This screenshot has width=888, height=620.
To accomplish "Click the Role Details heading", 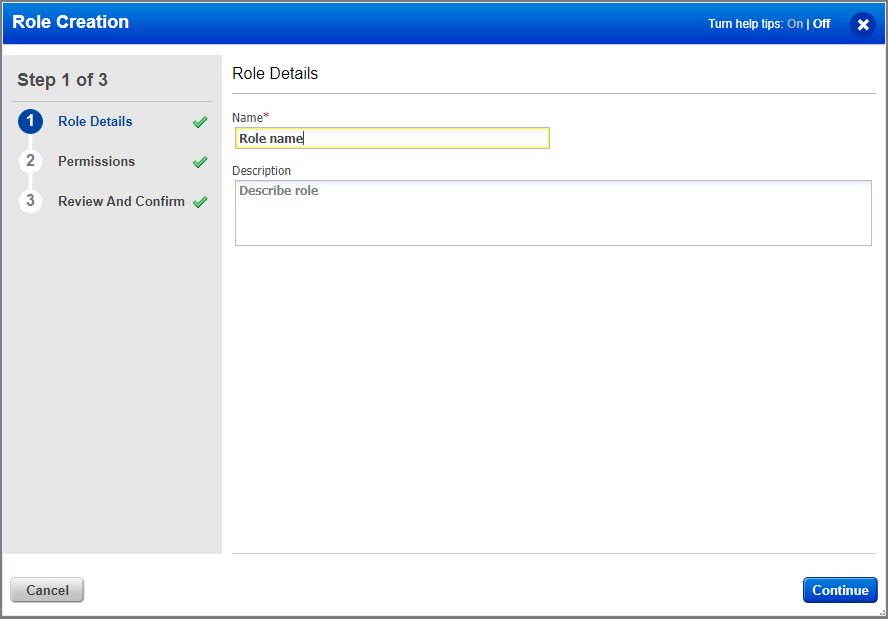I will [x=275, y=74].
